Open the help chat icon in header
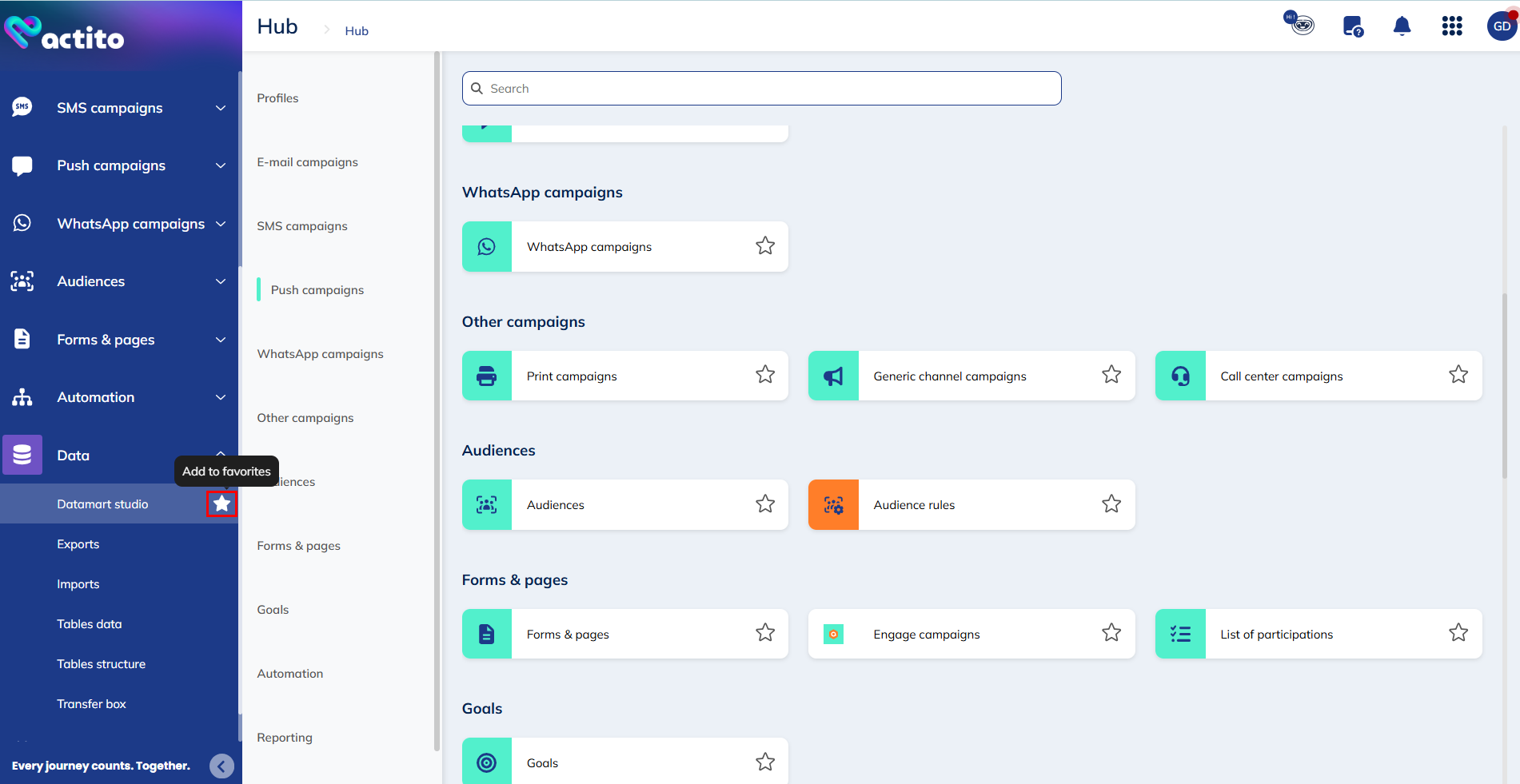 tap(1352, 26)
